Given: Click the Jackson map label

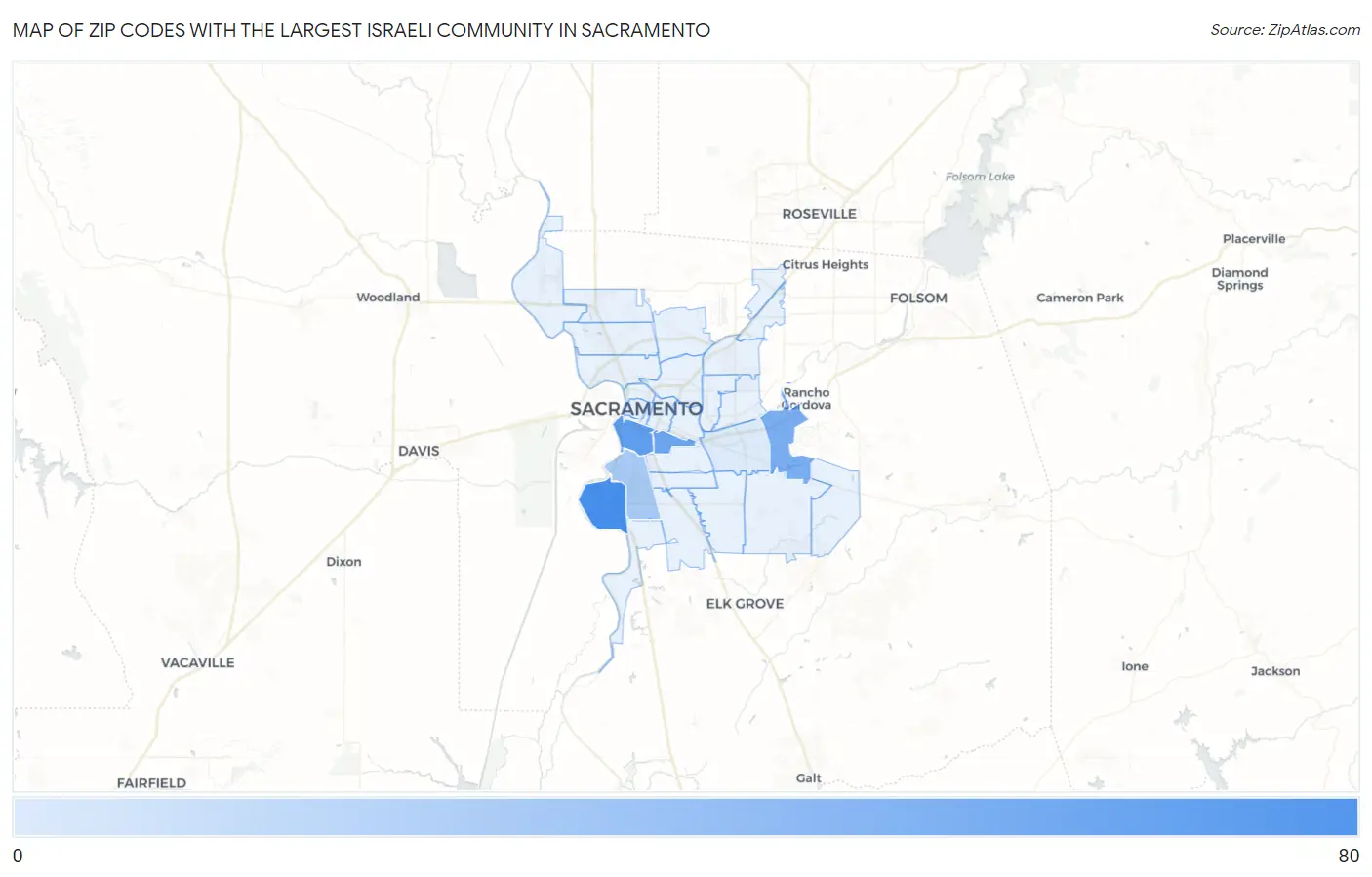Looking at the screenshot, I should tap(1274, 671).
